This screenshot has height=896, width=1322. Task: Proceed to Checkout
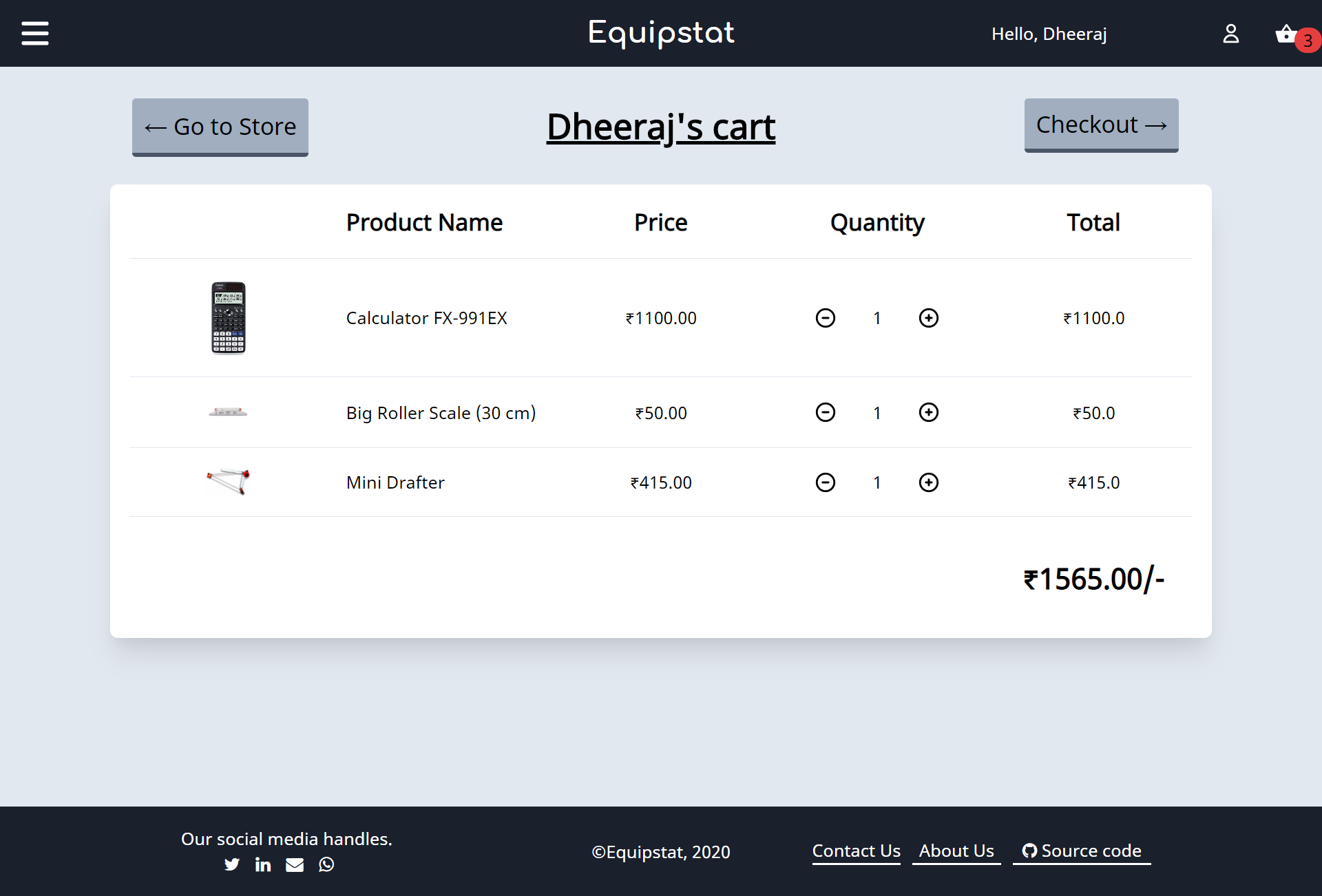(x=1101, y=125)
